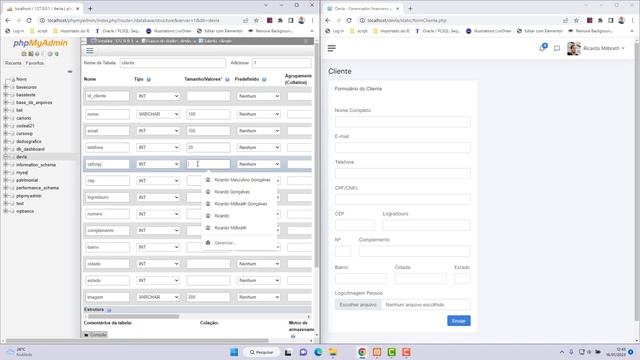Open new tab in phpMyAdmin browser window
This screenshot has height=360, width=640.
[90, 8]
